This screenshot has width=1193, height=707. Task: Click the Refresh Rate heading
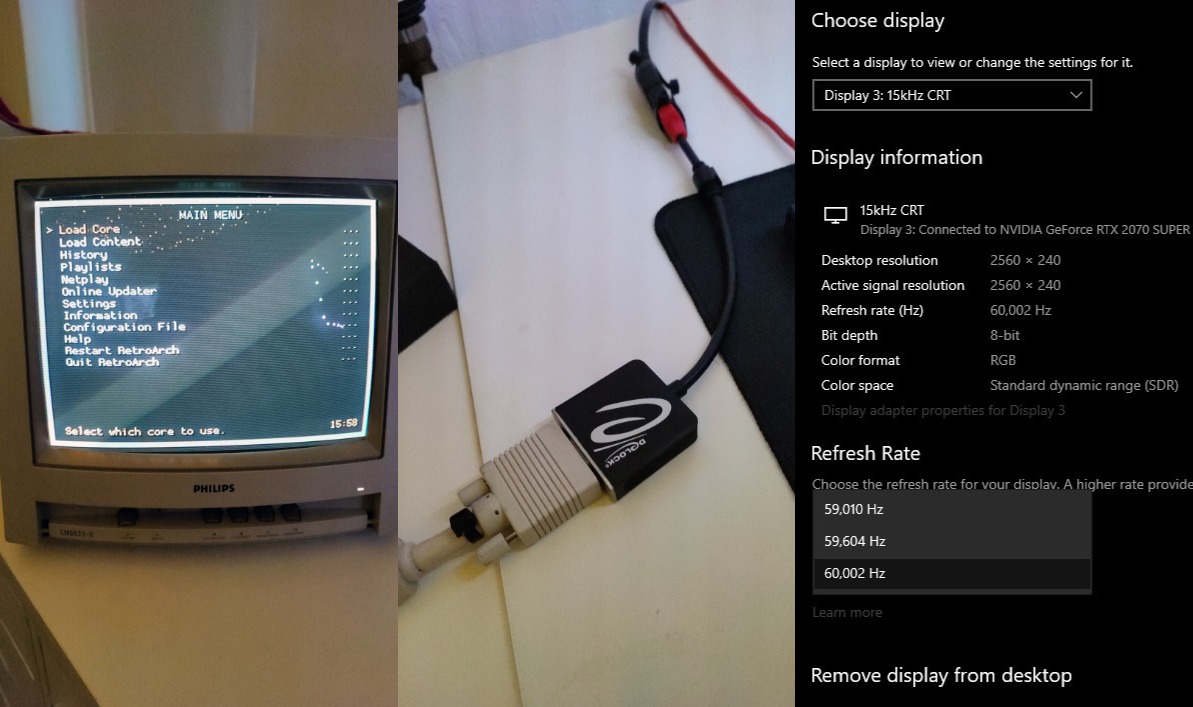(x=865, y=453)
